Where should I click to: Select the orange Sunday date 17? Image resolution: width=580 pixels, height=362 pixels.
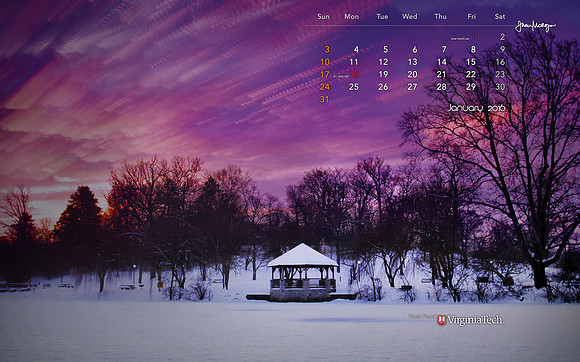pos(325,74)
